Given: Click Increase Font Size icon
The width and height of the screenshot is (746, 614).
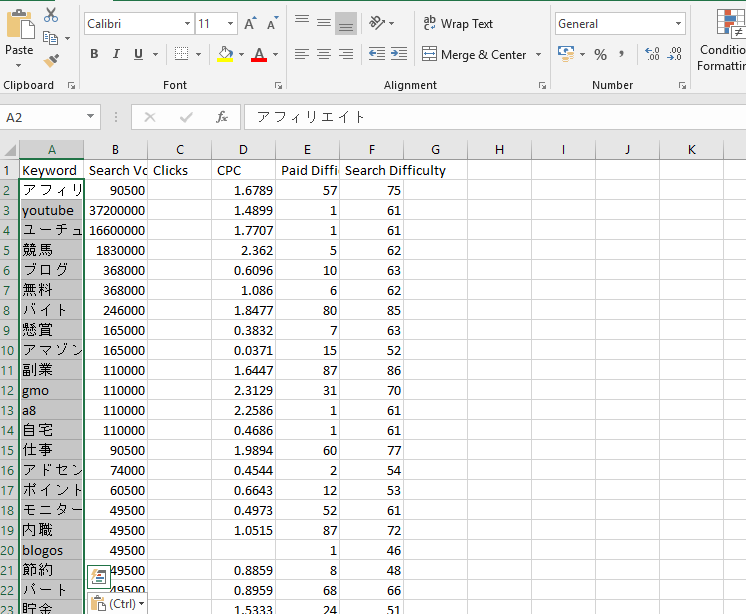Looking at the screenshot, I should click(x=250, y=23).
